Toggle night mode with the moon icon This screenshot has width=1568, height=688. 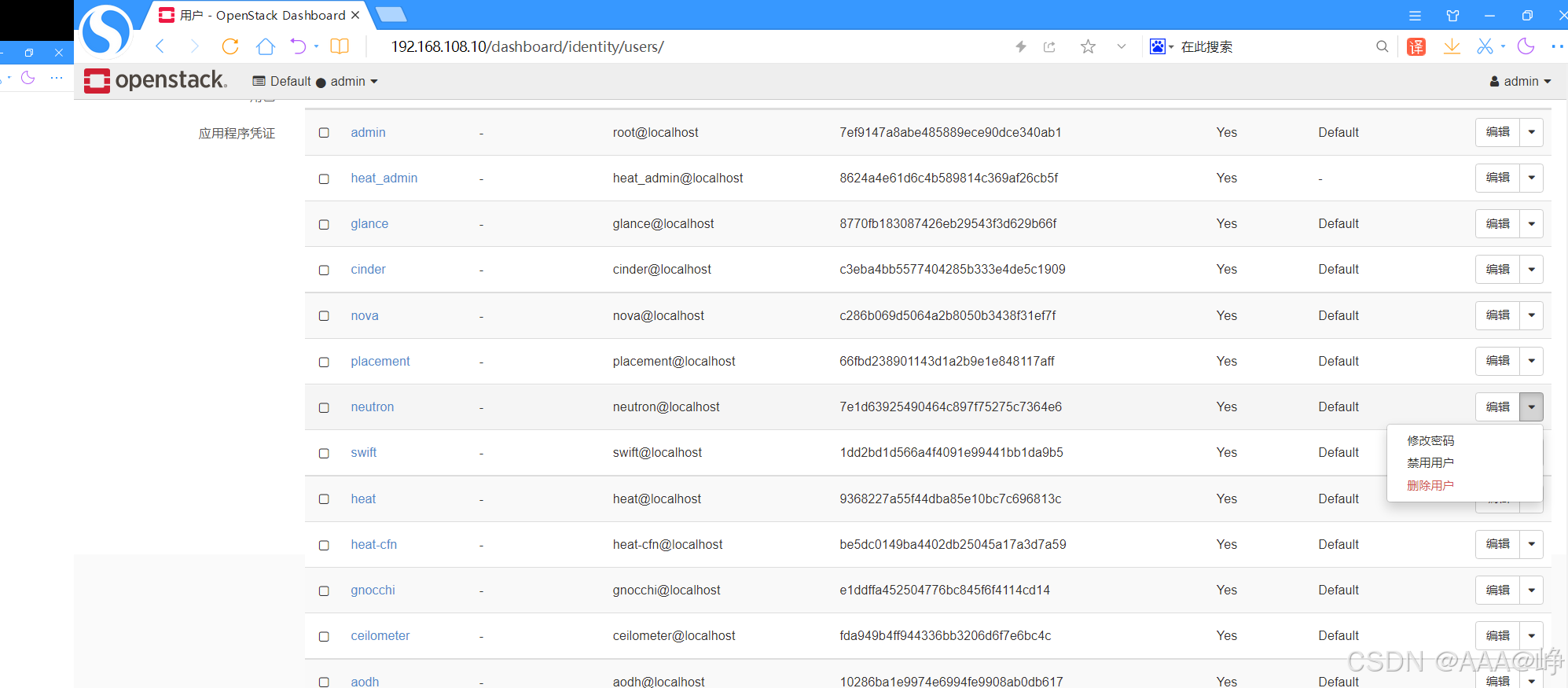point(1526,46)
